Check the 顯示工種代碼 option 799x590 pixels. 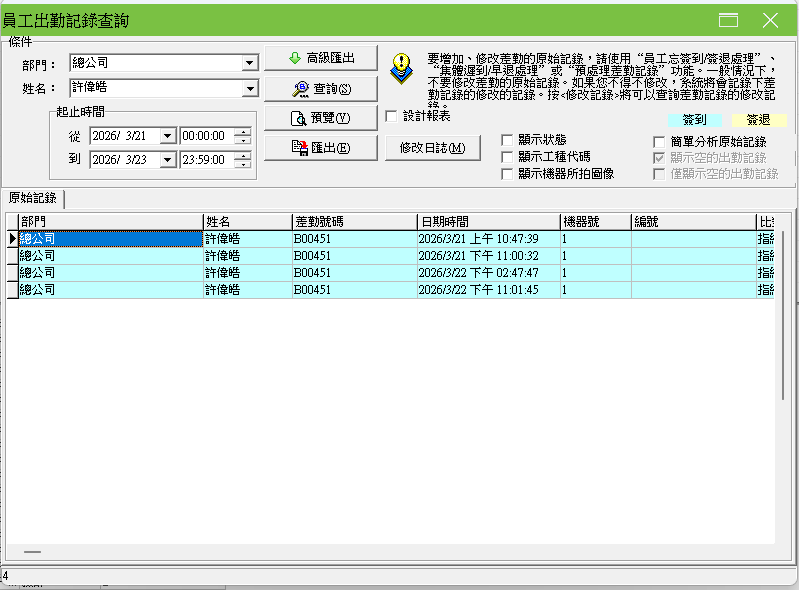pyautogui.click(x=508, y=157)
